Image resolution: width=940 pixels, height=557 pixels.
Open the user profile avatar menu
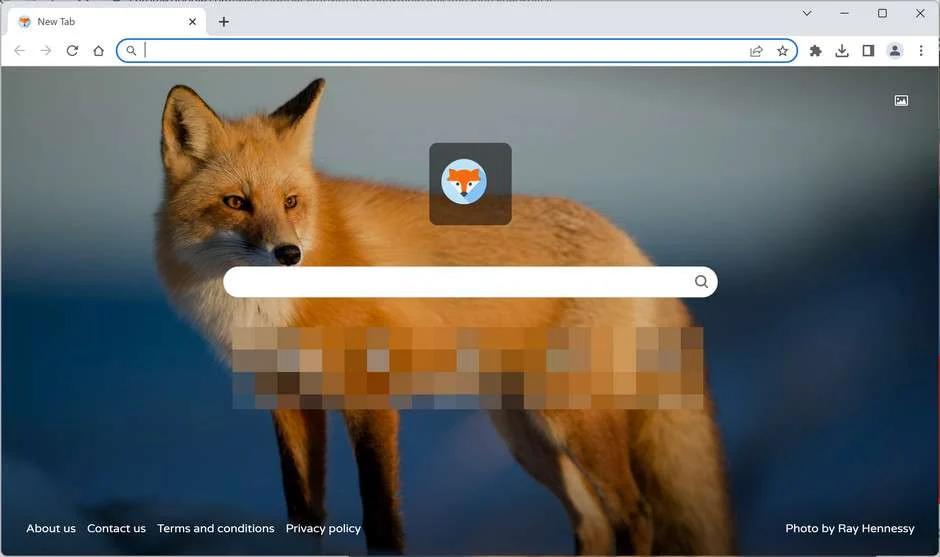(894, 51)
